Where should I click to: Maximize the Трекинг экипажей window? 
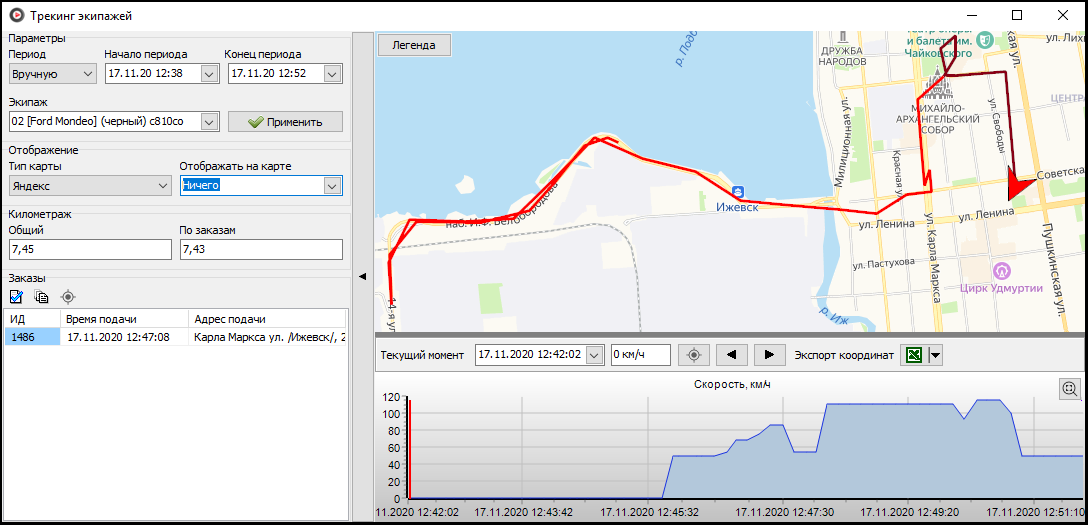click(x=1017, y=15)
